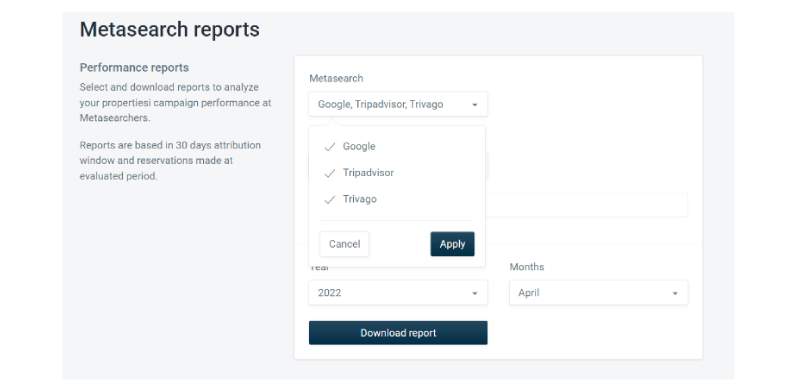Click the '30 days attribution window' paragraph
The width and height of the screenshot is (800, 389).
(170, 160)
